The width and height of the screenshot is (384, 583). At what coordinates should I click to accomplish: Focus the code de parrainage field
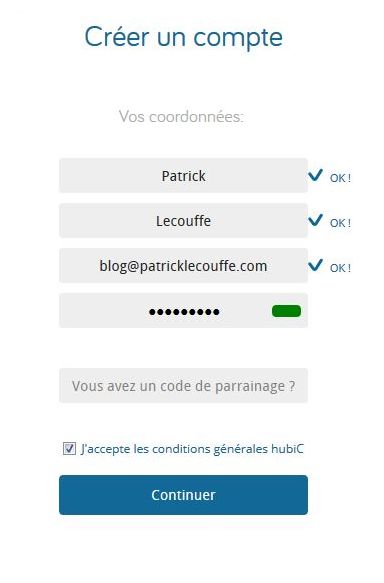point(183,386)
